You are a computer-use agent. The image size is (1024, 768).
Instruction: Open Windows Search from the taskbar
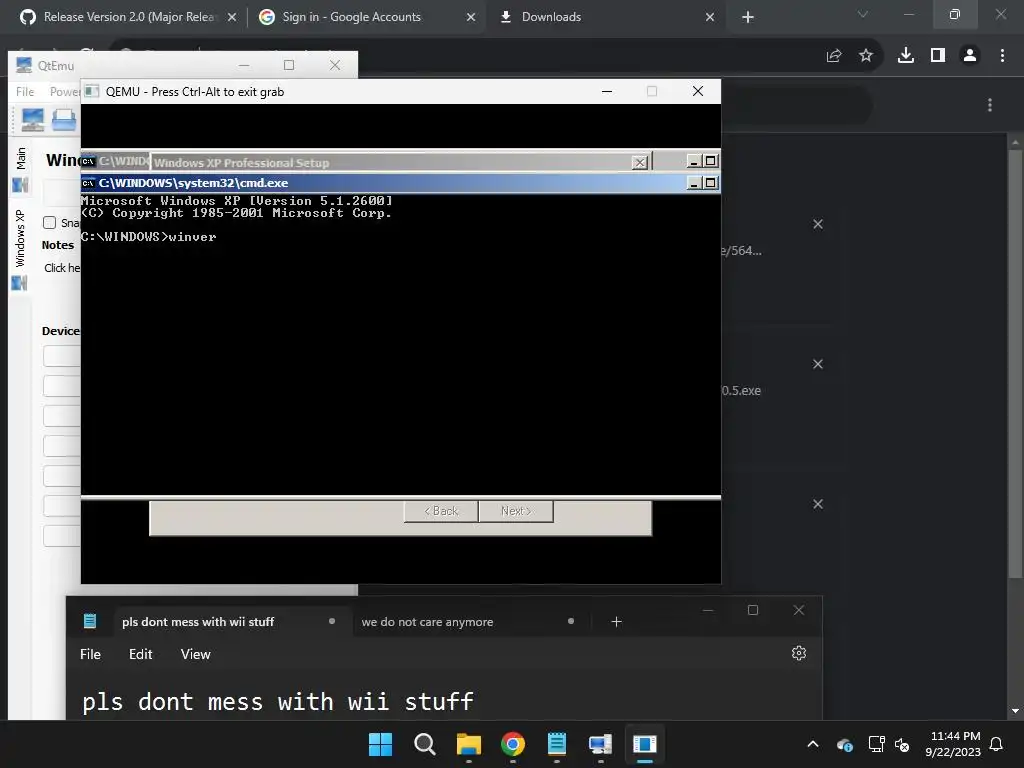pyautogui.click(x=424, y=744)
